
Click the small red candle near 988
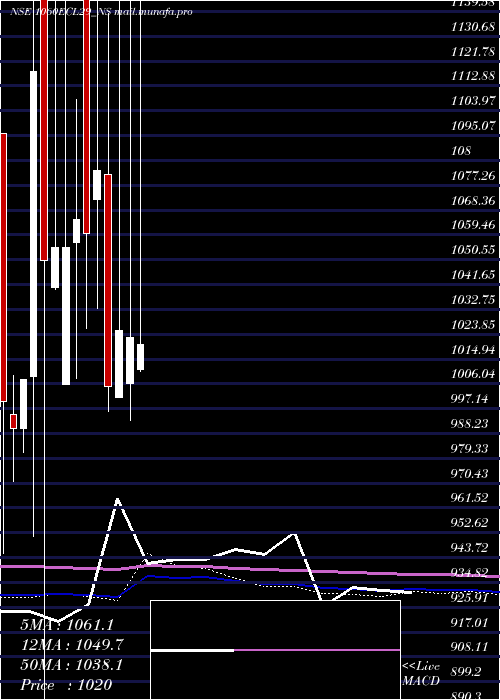(13, 421)
